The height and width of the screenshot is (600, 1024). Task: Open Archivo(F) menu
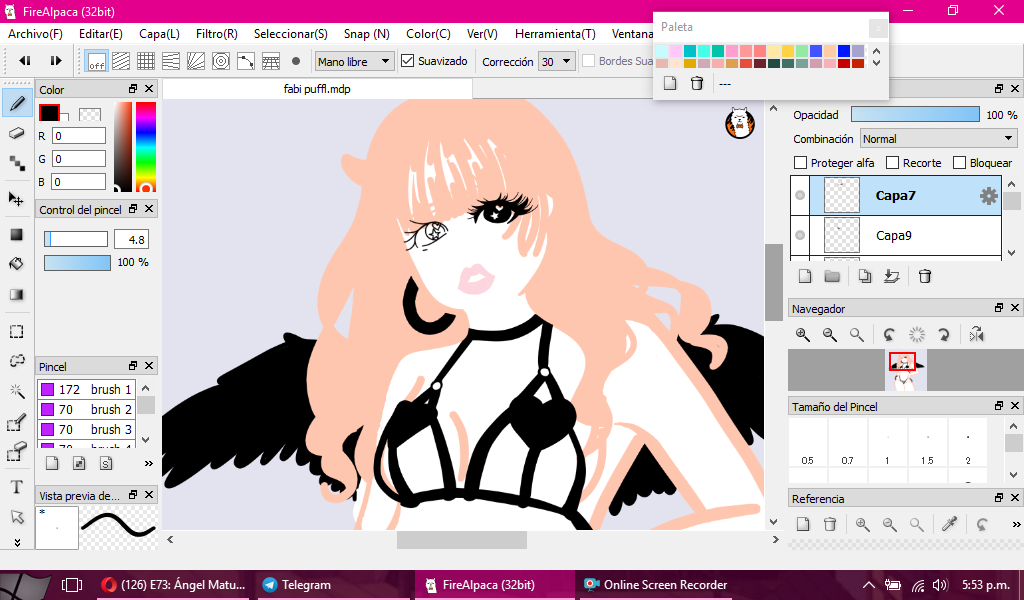coord(35,34)
